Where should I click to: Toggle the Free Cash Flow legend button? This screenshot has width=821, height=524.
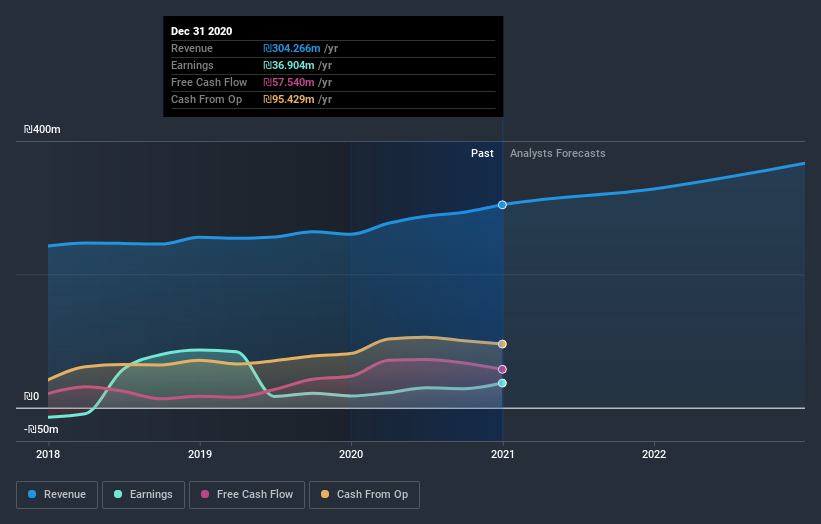(247, 495)
